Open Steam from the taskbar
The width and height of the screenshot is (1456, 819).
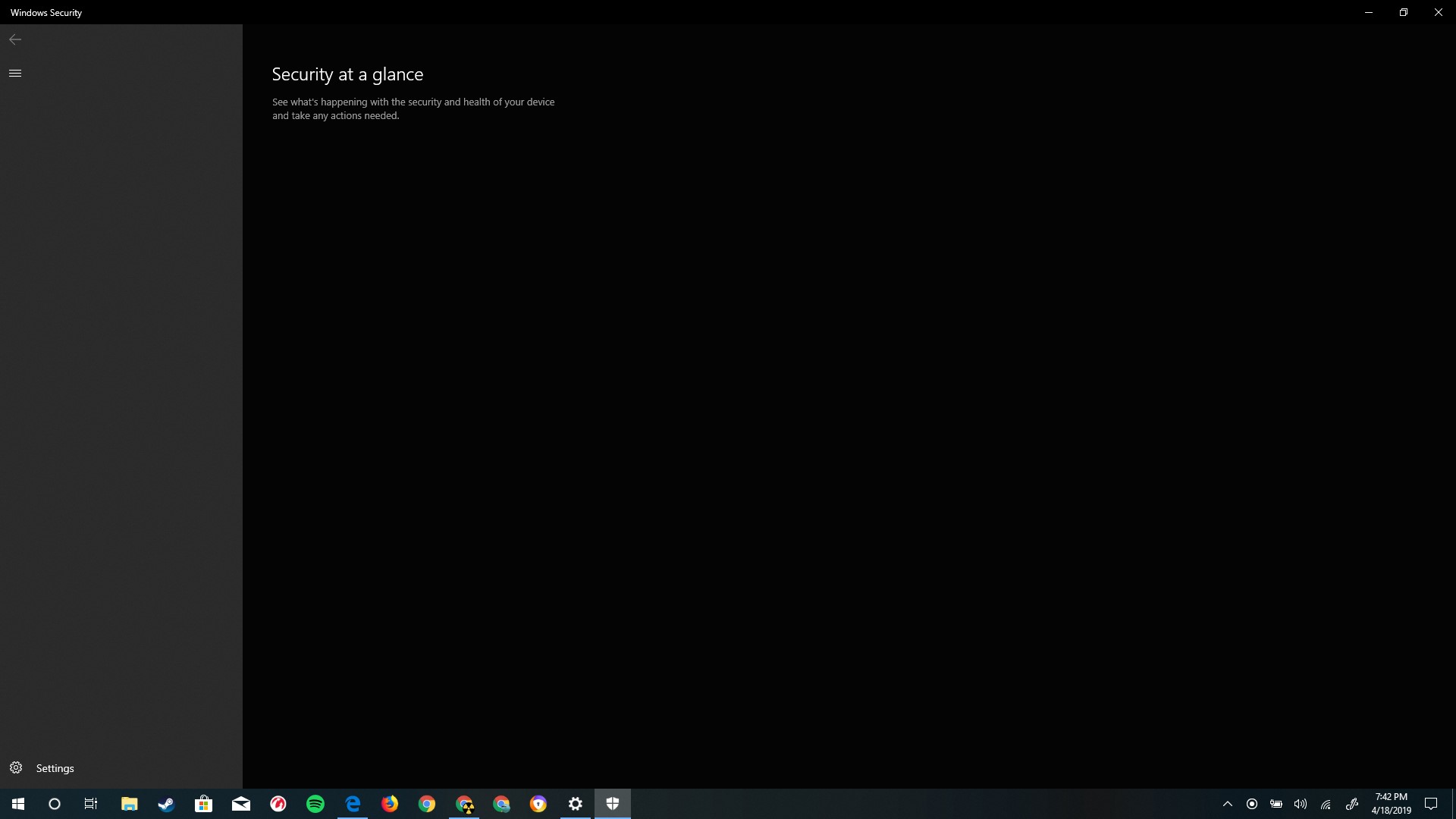[166, 804]
